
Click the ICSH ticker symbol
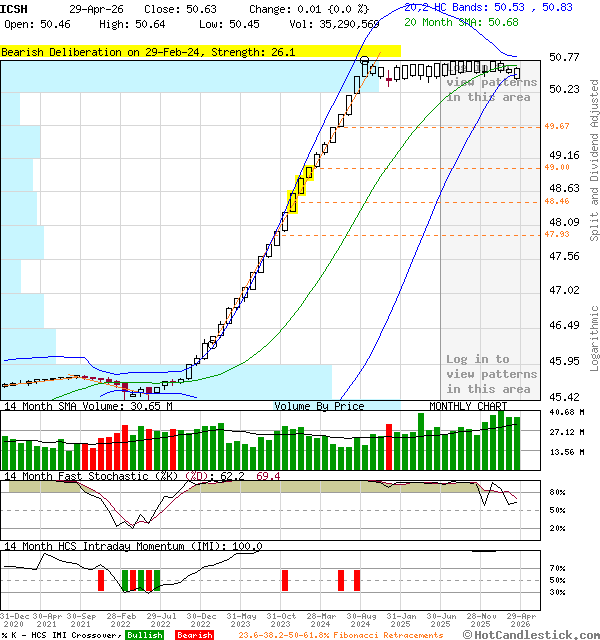pyautogui.click(x=15, y=9)
